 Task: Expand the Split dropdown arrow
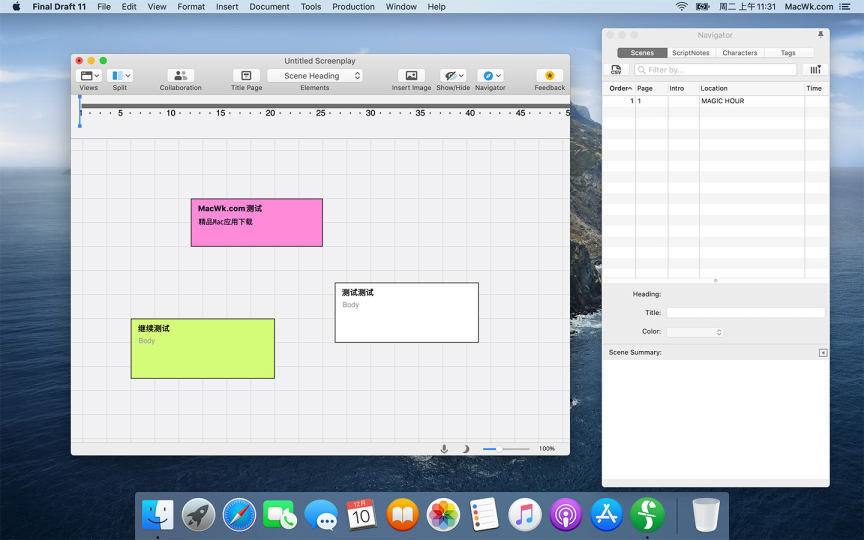[128, 75]
